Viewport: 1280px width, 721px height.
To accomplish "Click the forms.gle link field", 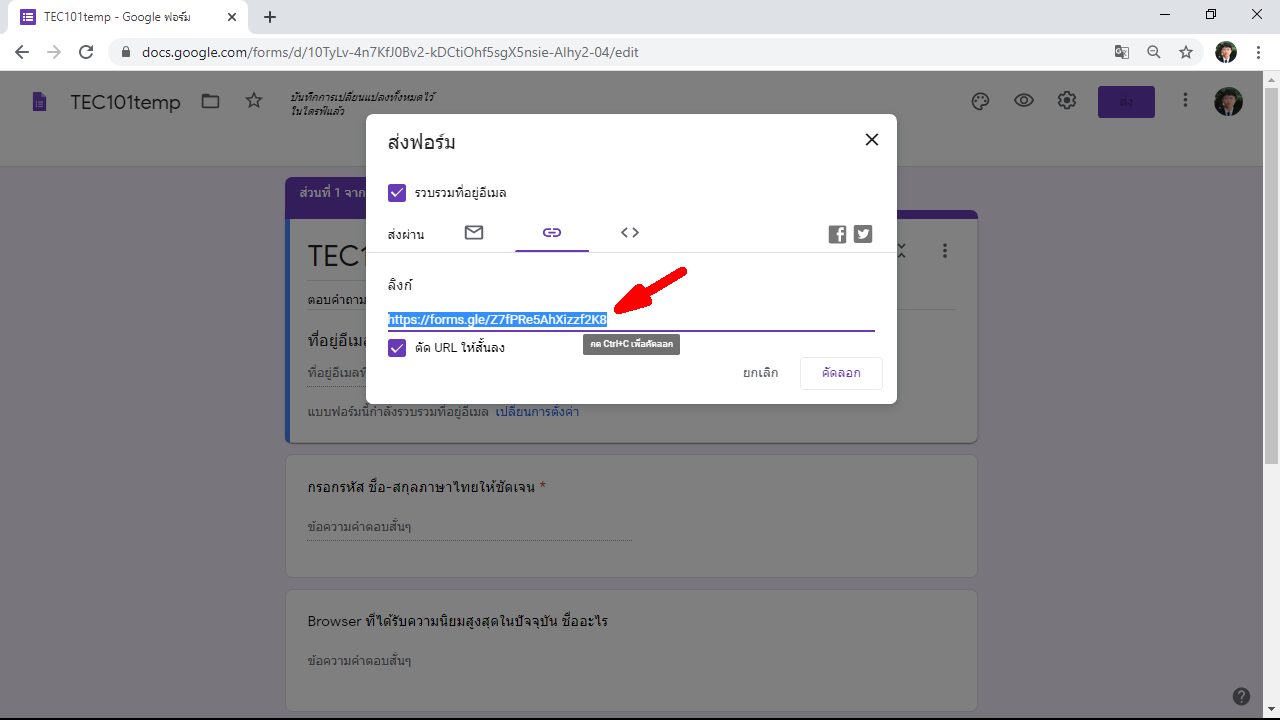I will point(630,320).
